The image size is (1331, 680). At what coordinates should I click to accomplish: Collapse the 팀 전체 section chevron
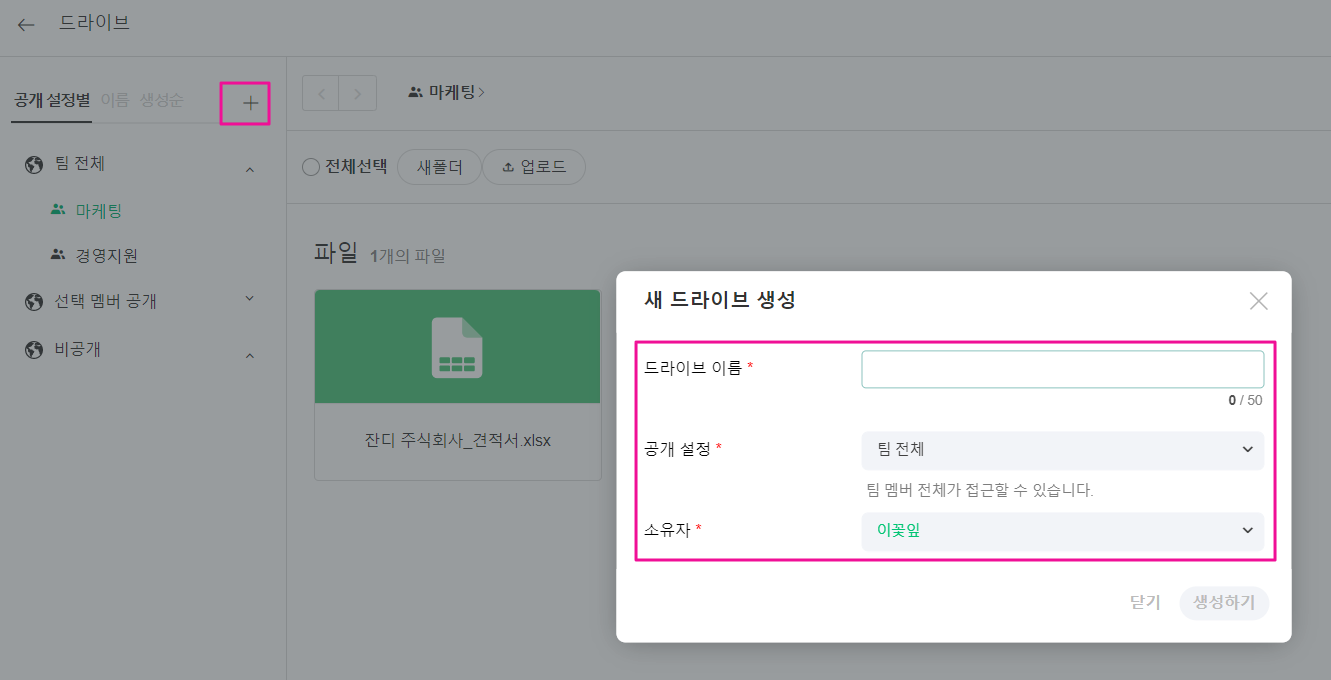[x=250, y=169]
